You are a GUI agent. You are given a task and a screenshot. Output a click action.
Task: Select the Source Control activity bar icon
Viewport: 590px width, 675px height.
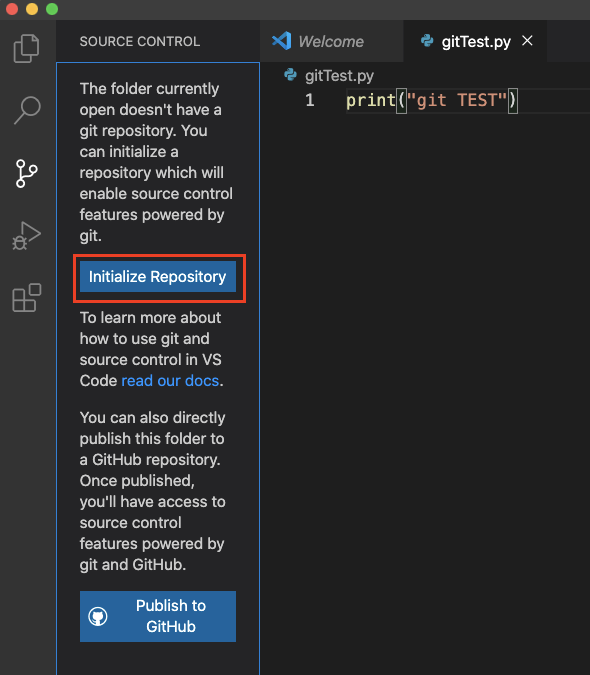click(x=27, y=173)
